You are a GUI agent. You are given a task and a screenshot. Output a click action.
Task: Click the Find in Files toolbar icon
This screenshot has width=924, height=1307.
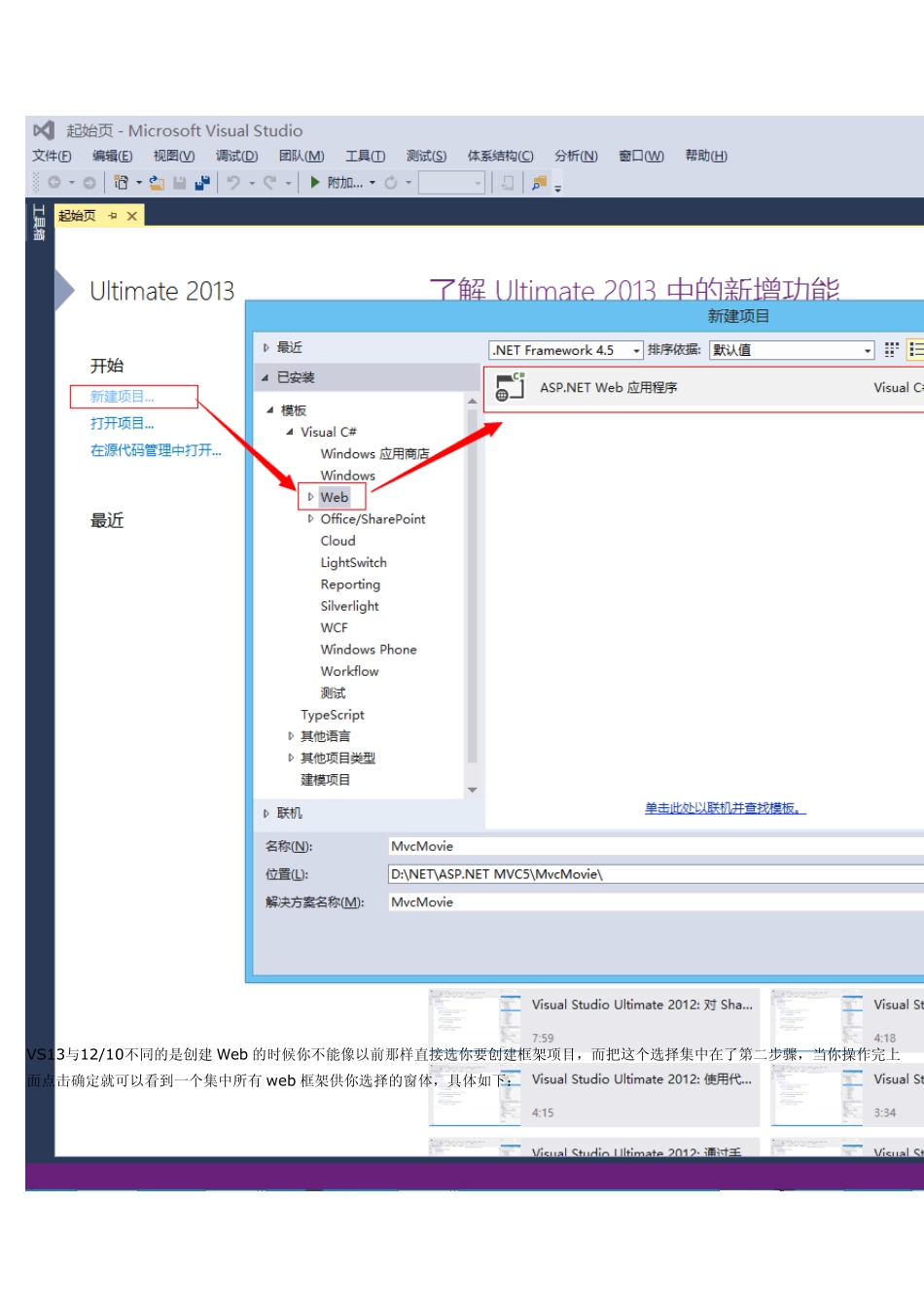pyautogui.click(x=539, y=182)
